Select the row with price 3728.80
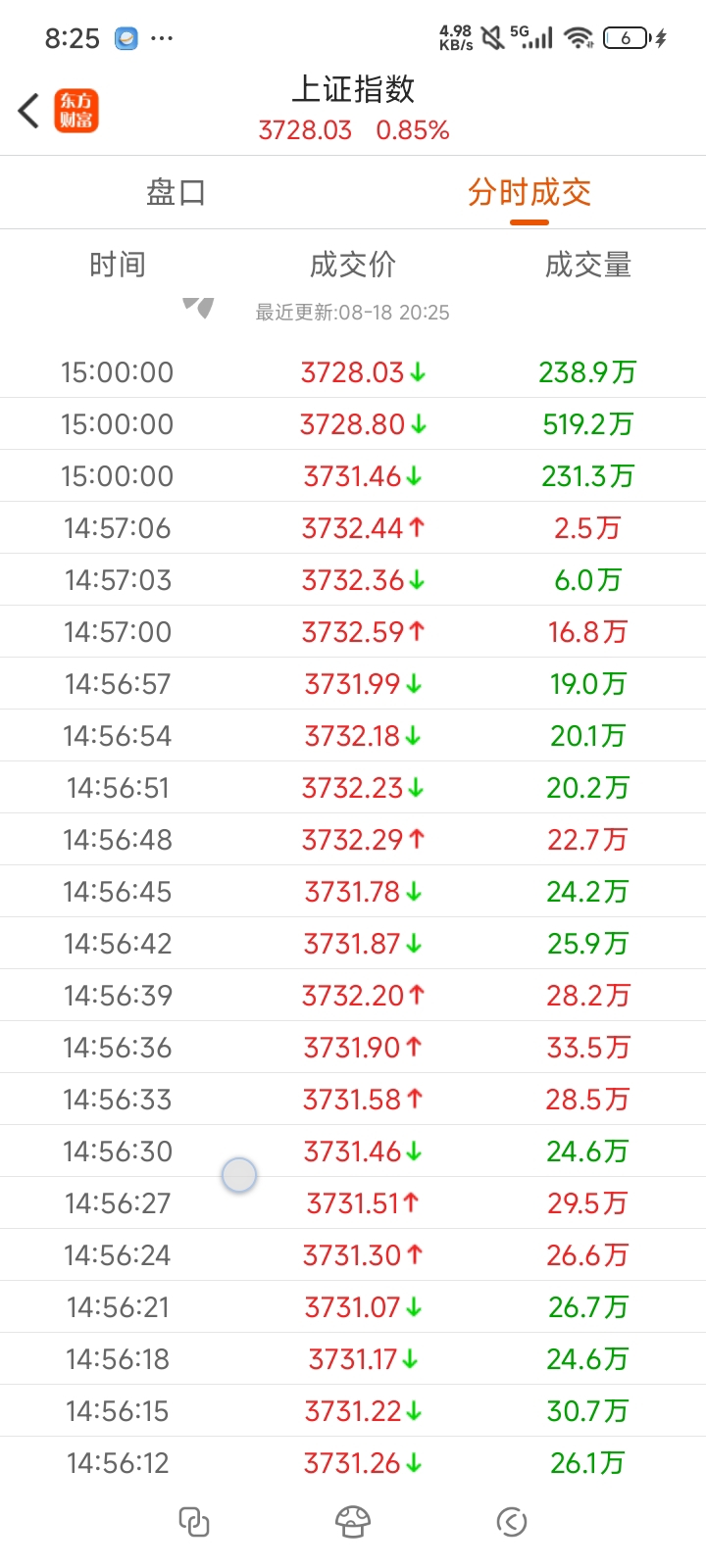706x1568 pixels. (353, 424)
